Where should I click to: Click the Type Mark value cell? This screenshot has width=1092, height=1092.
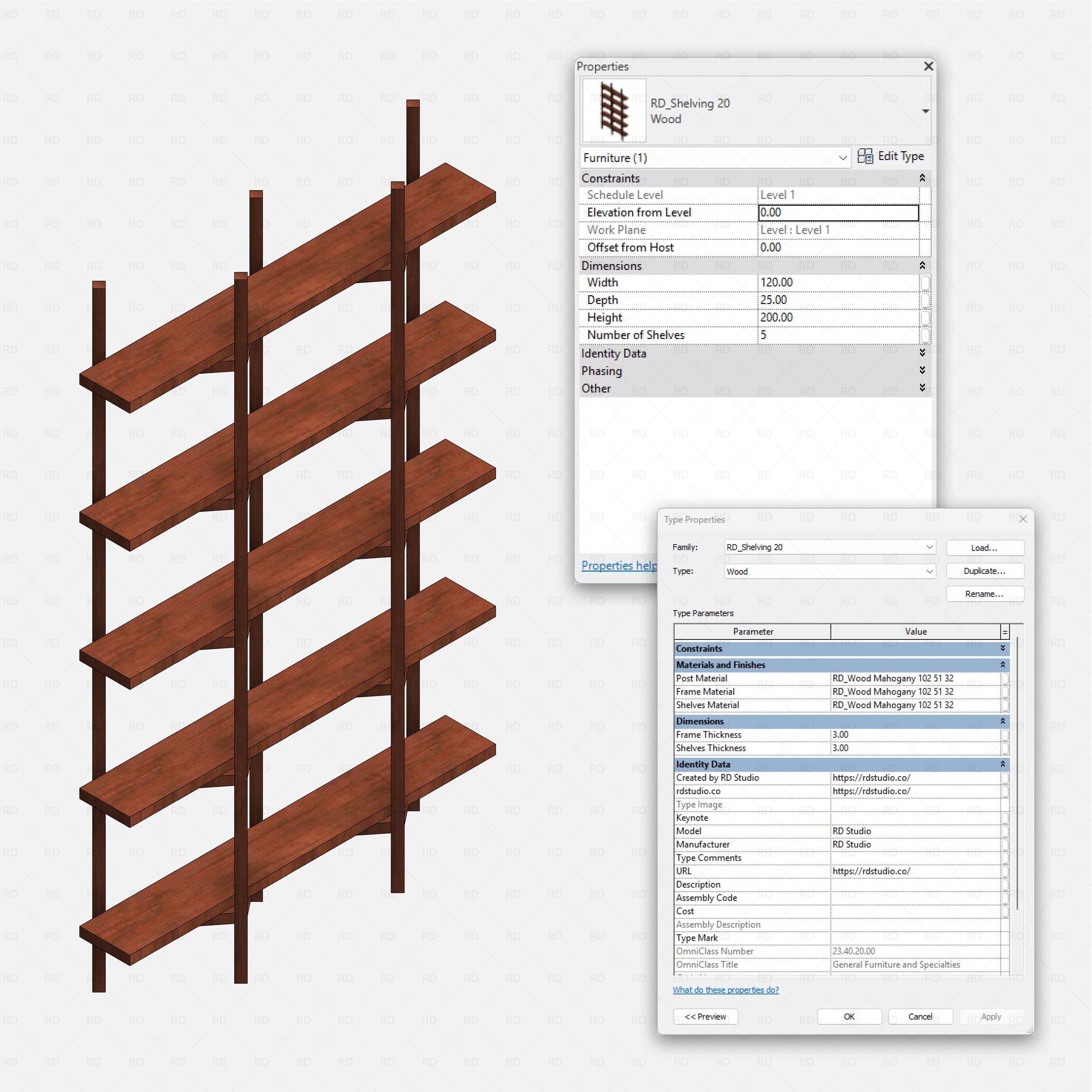point(915,938)
